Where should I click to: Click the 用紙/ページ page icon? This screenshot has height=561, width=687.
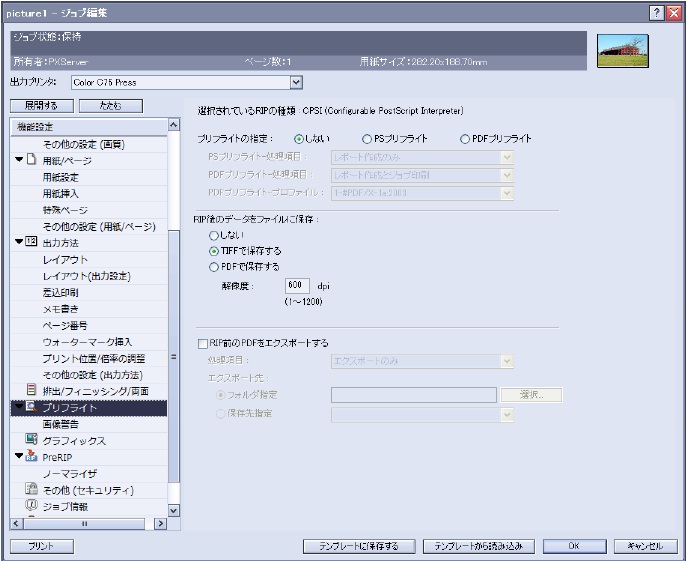click(x=31, y=160)
